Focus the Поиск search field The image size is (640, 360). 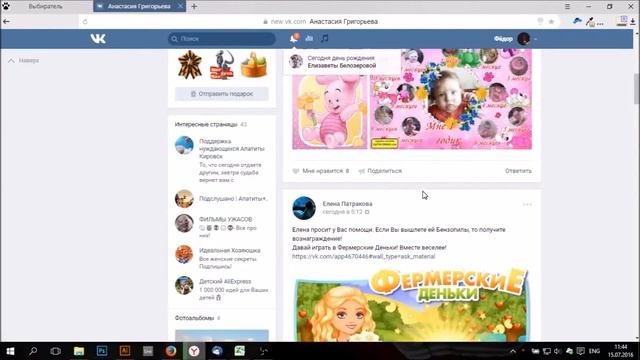[222, 39]
